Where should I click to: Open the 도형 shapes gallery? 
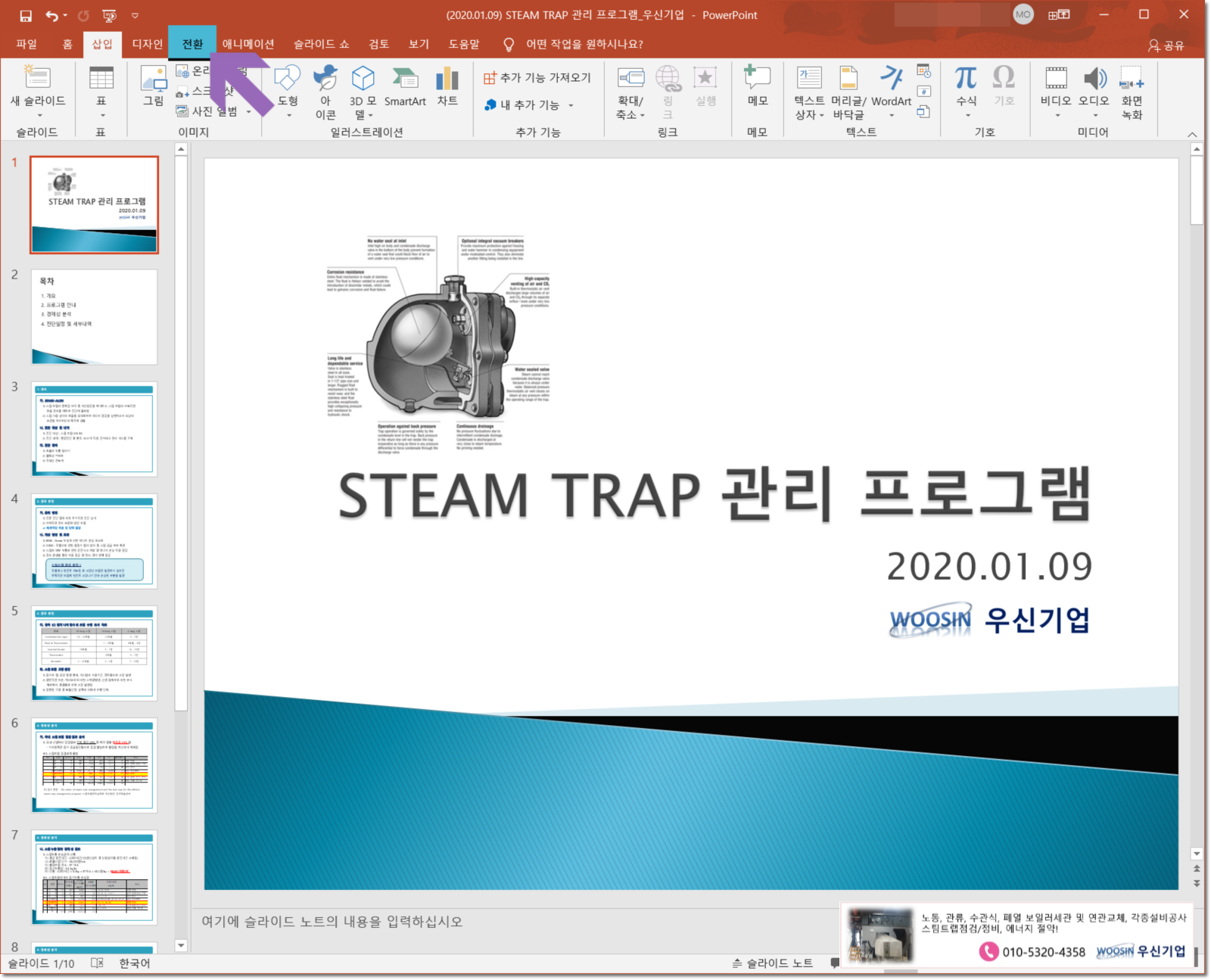288,91
